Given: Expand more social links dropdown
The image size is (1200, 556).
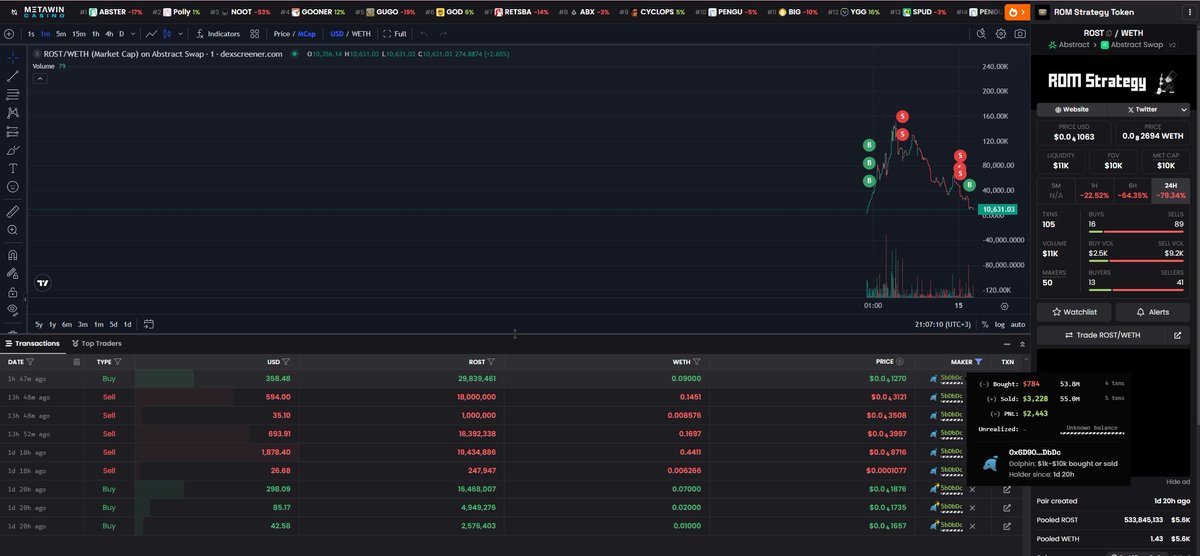Looking at the screenshot, I should tap(1183, 109).
